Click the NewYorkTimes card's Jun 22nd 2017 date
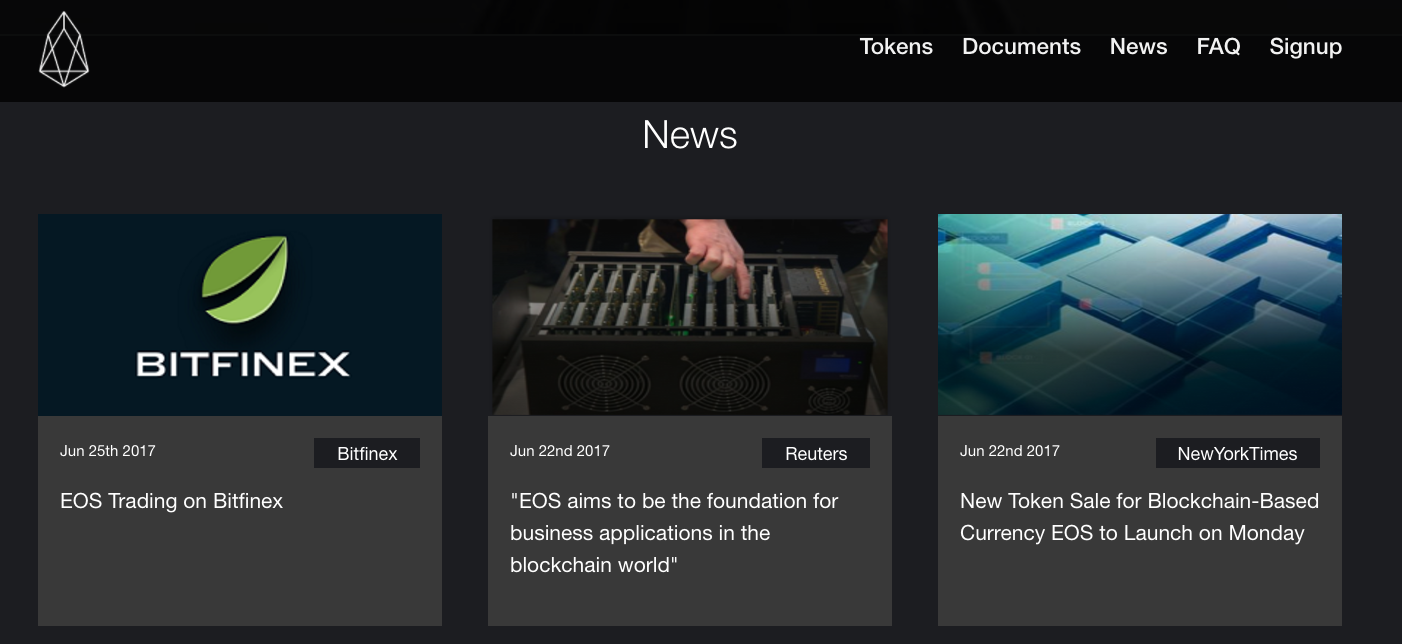Viewport: 1402px width, 644px height. (x=1010, y=451)
